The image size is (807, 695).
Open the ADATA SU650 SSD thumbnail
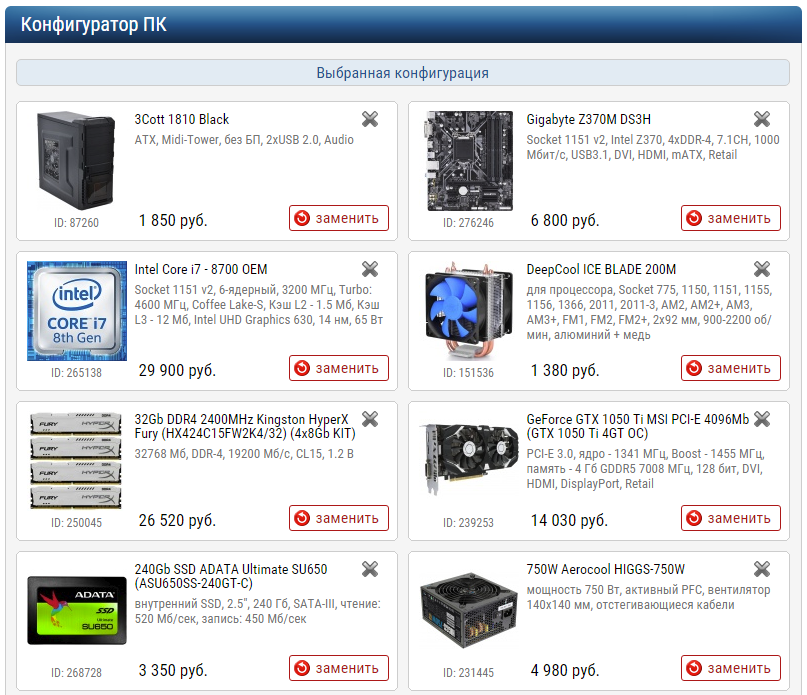[x=77, y=611]
